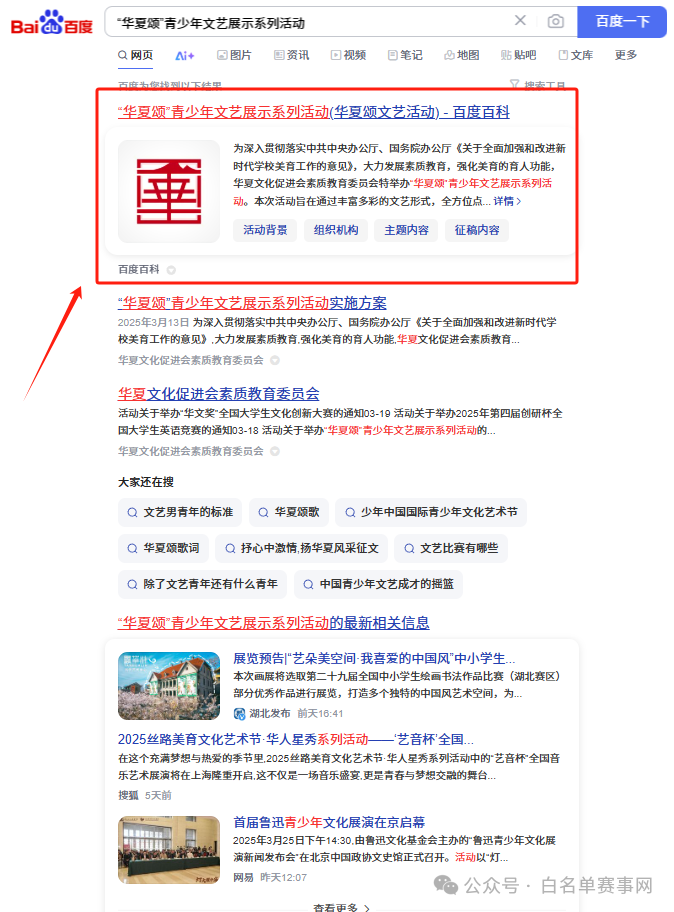Search suggestion 少年中国国际青少年文化艺术节
674x912 pixels.
click(431, 512)
